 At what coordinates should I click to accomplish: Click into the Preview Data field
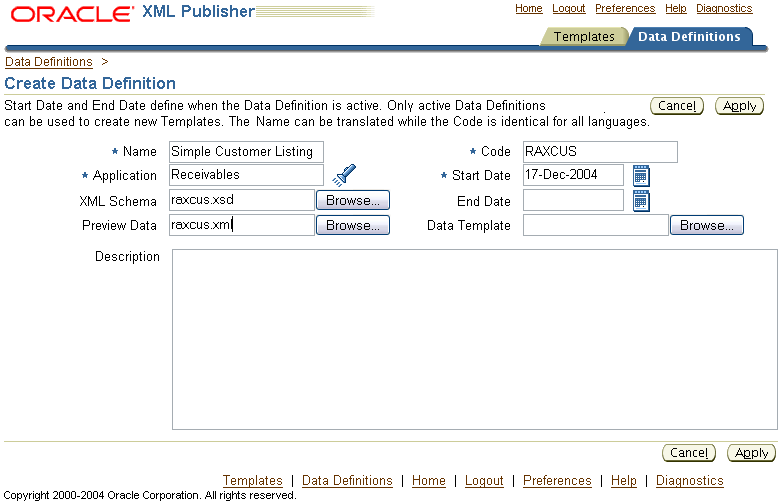[x=242, y=225]
